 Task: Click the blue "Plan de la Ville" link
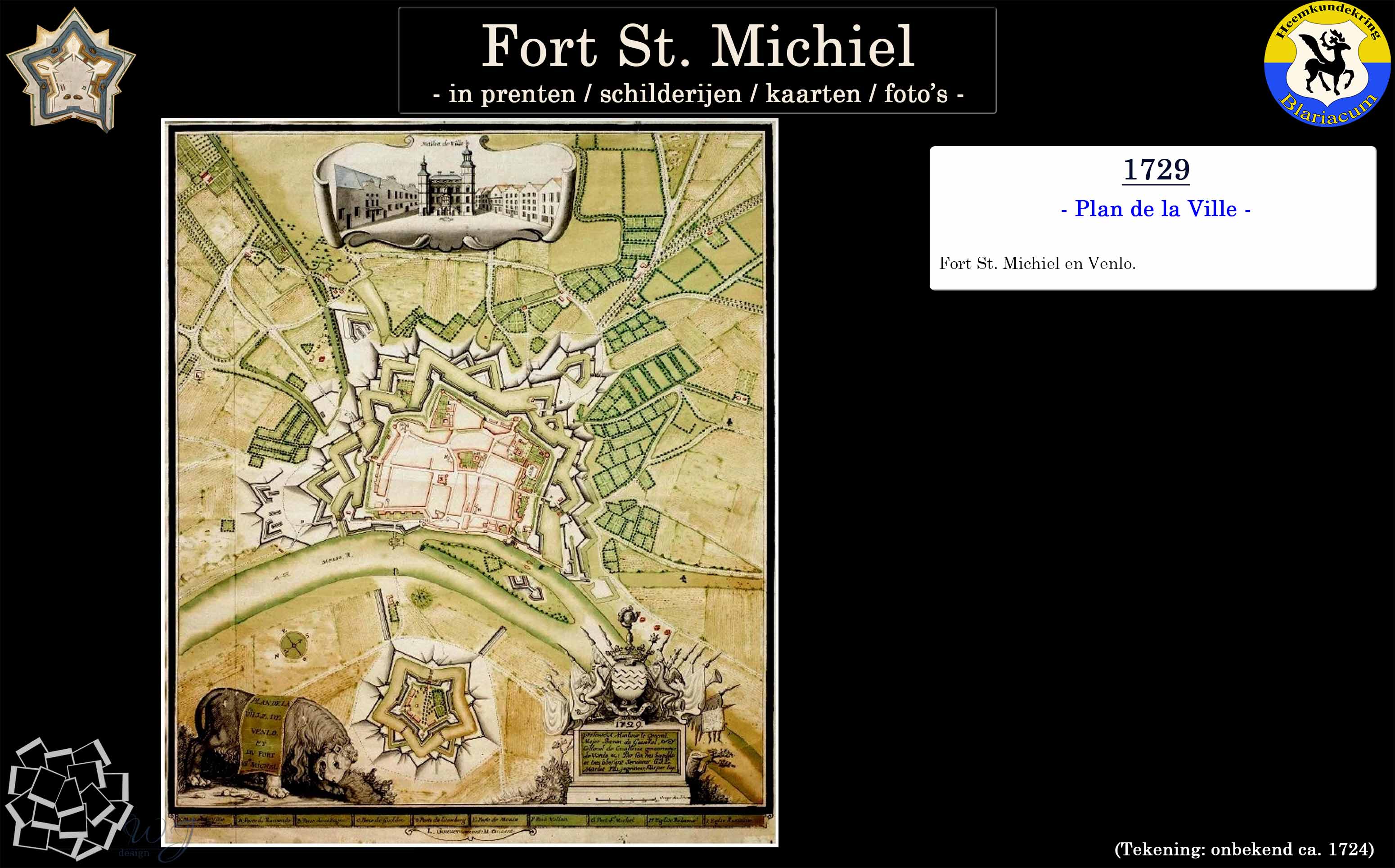coord(1155,208)
